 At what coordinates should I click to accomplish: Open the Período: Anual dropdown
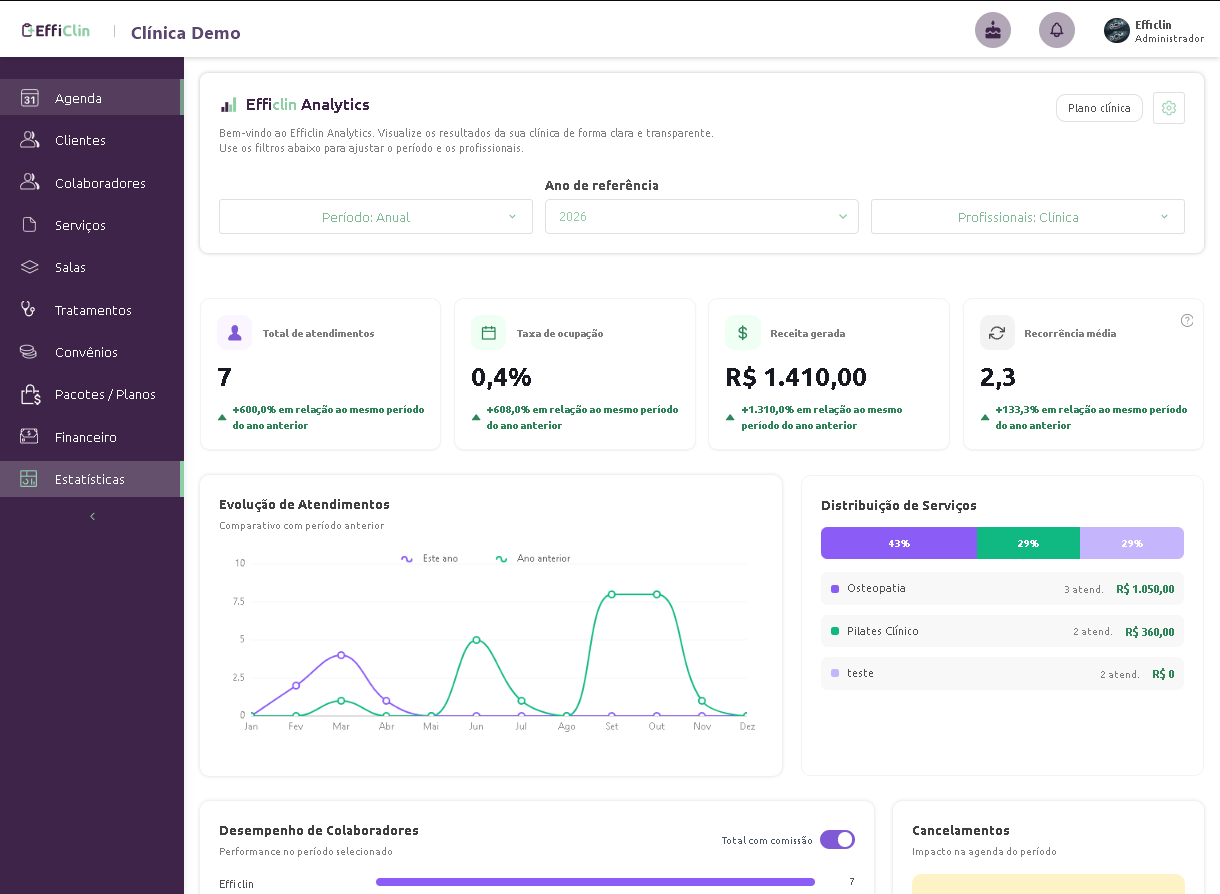(x=376, y=217)
